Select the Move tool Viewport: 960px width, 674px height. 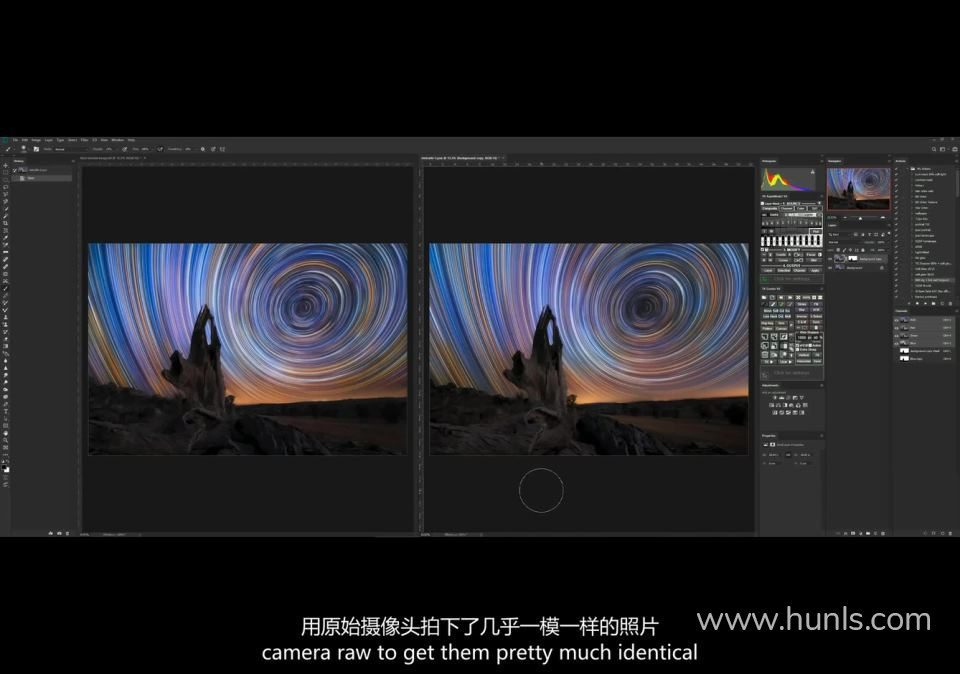tap(6, 165)
